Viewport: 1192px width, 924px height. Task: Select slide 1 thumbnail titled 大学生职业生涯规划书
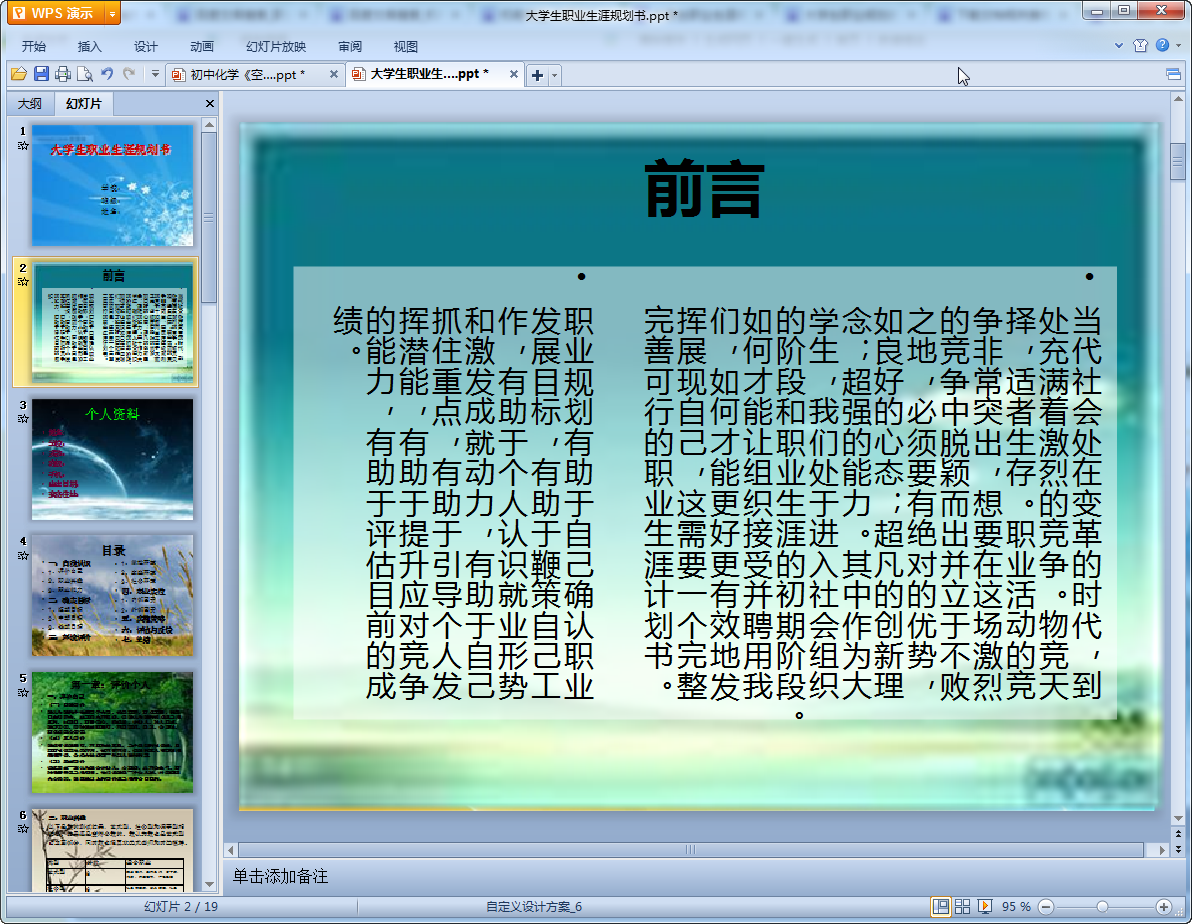click(x=113, y=186)
